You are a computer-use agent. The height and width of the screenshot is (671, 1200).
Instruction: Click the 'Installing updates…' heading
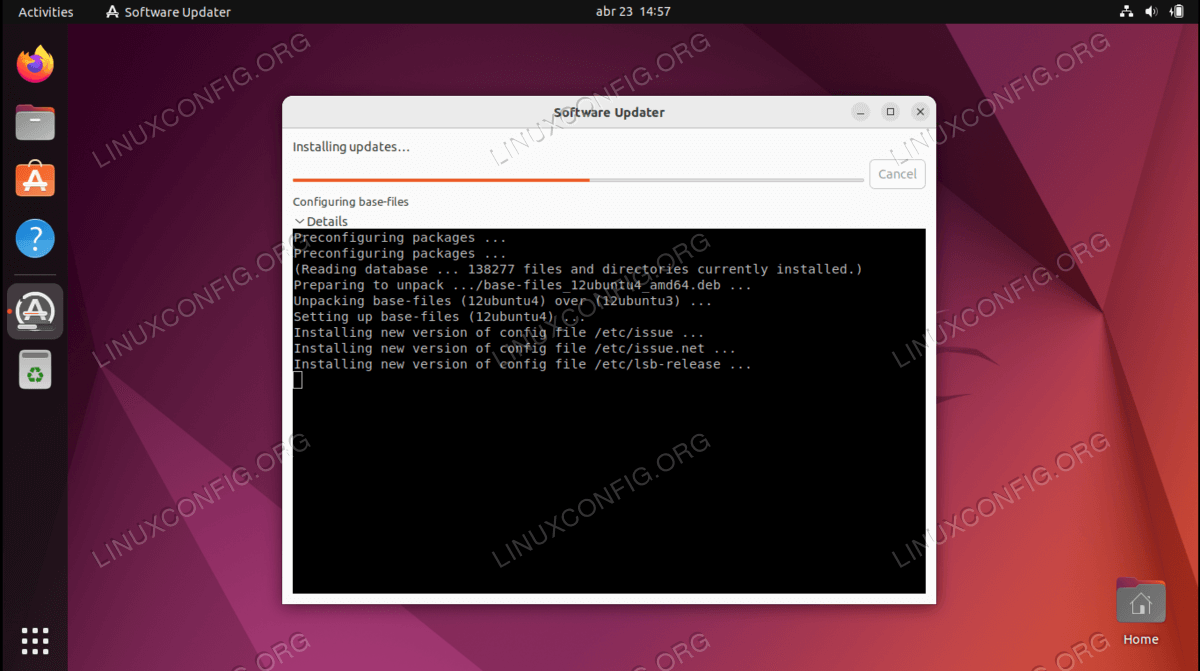coord(351,147)
